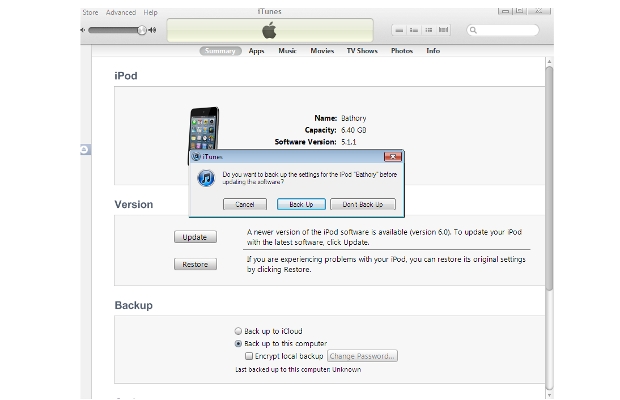Open the Help menu
The image size is (620, 400).
[150, 13]
